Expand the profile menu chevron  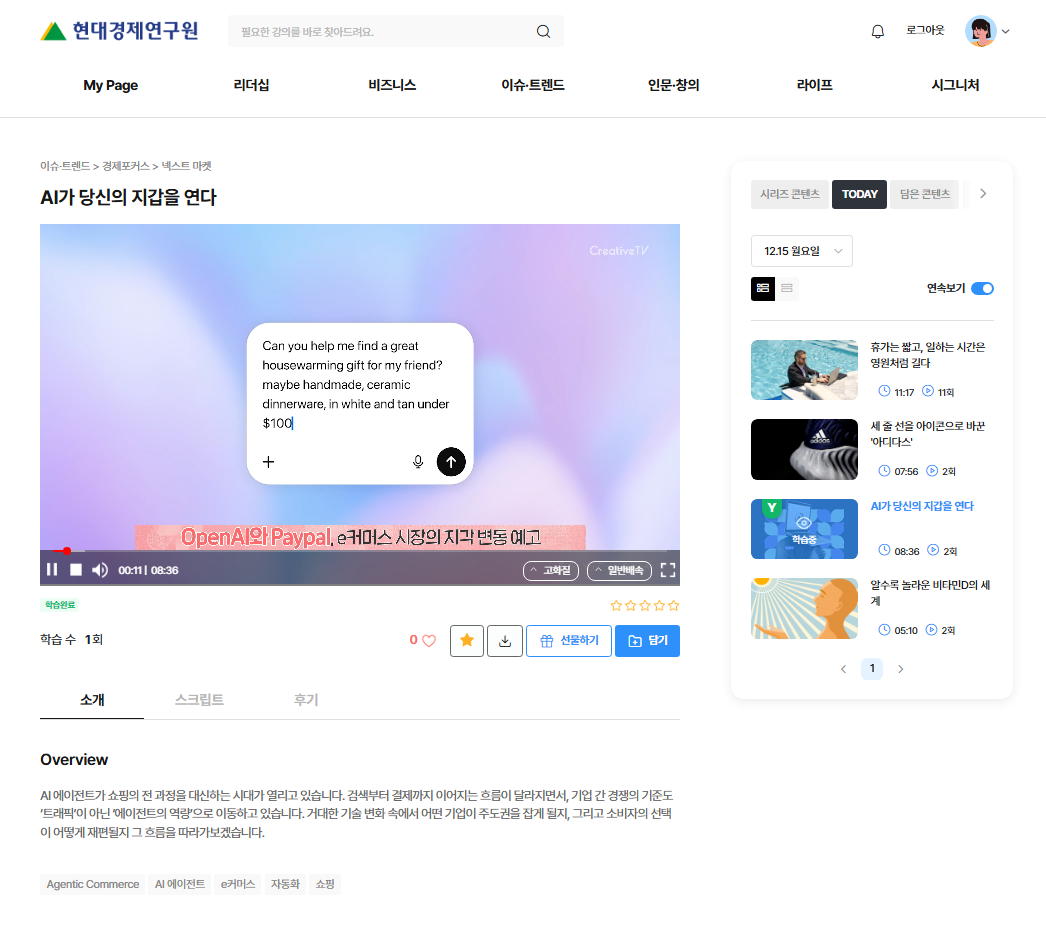1005,31
